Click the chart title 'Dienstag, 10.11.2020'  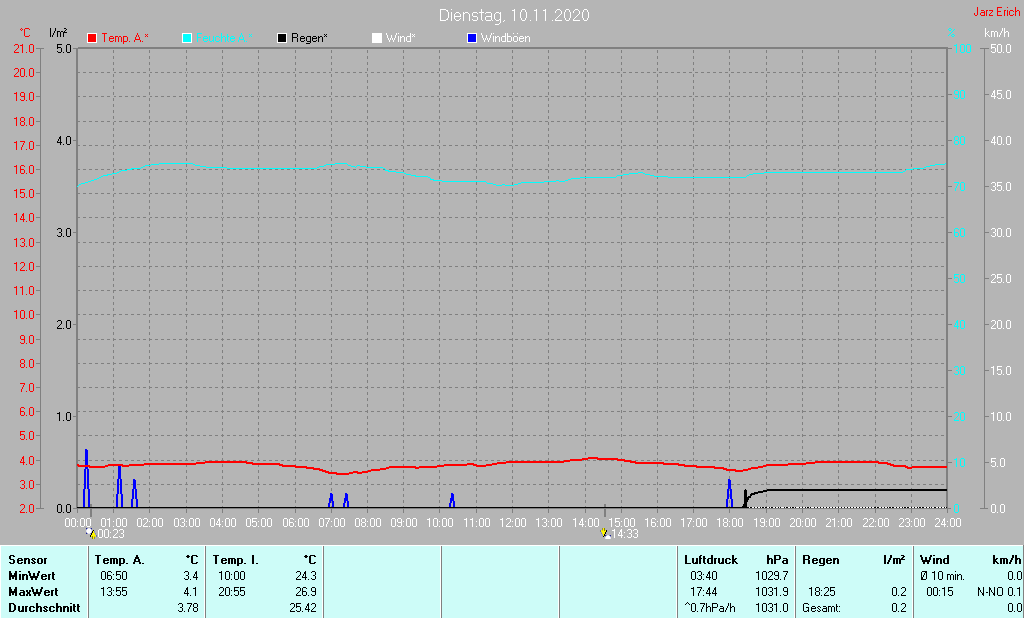514,15
